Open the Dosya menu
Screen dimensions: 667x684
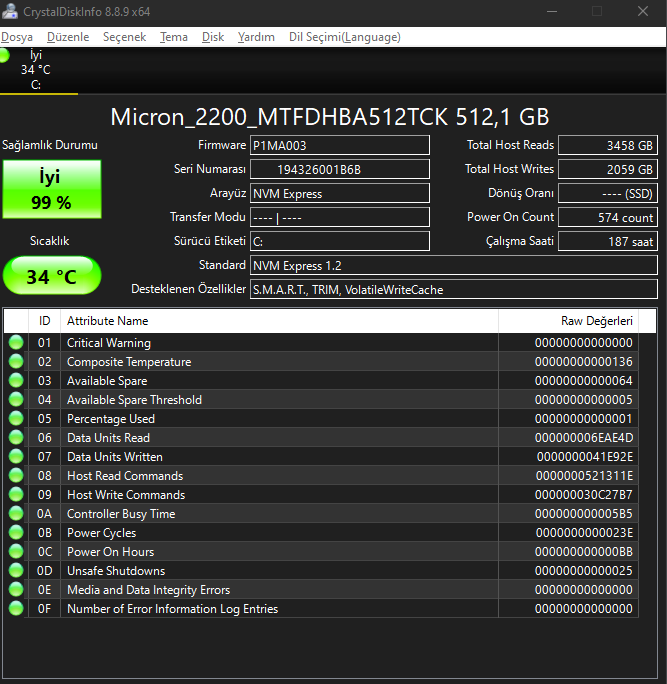pos(17,37)
